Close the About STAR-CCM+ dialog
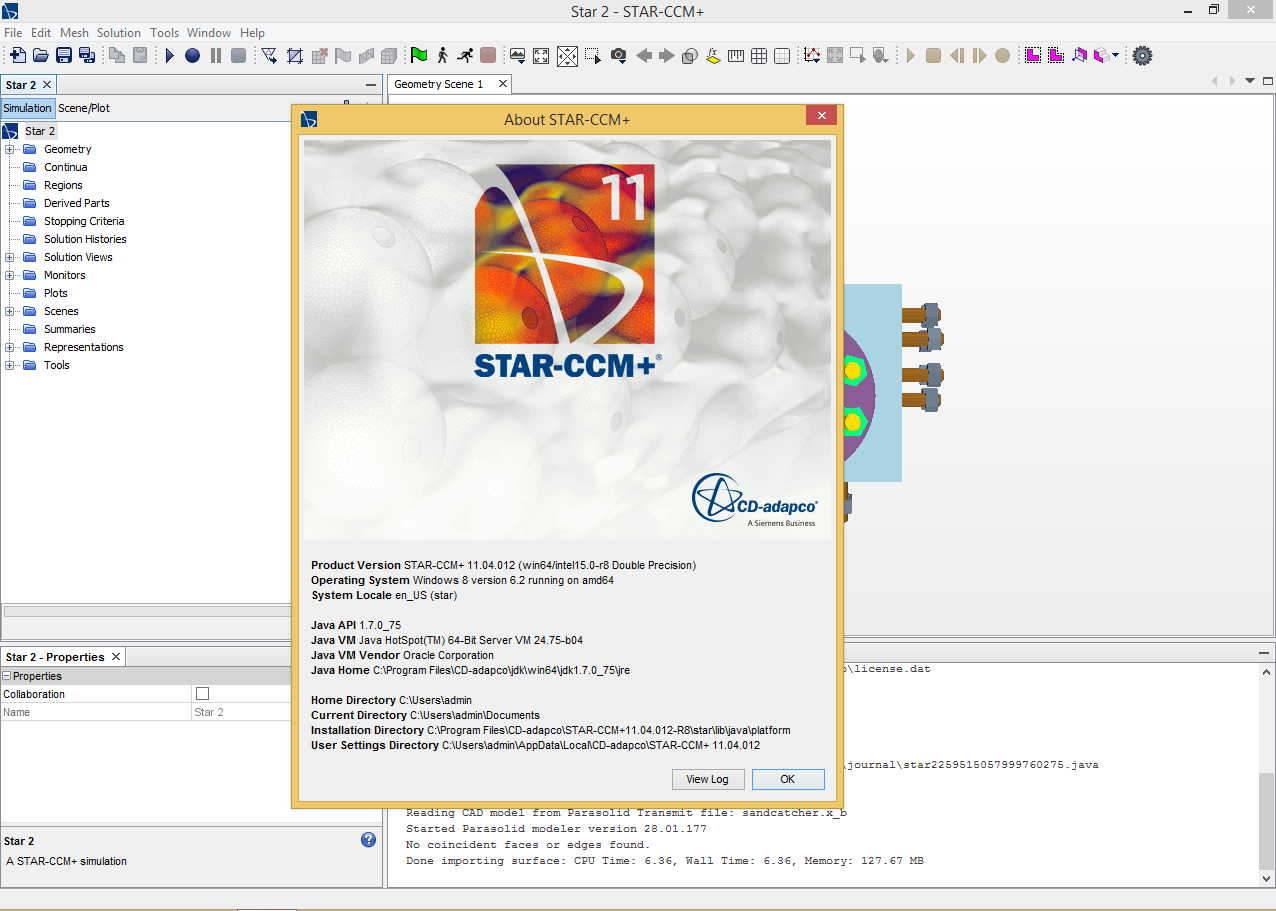This screenshot has height=911, width=1276. point(821,116)
